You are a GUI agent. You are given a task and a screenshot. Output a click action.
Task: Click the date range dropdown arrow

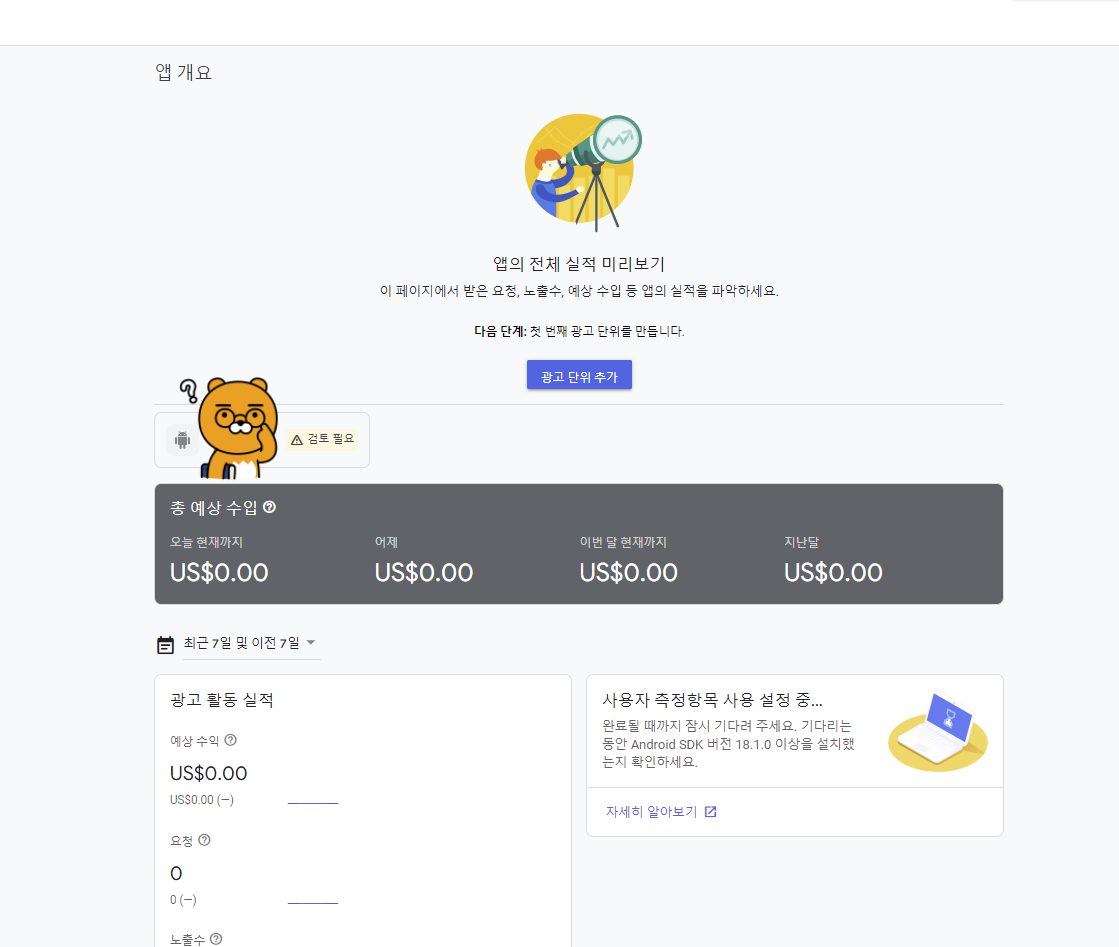click(311, 643)
